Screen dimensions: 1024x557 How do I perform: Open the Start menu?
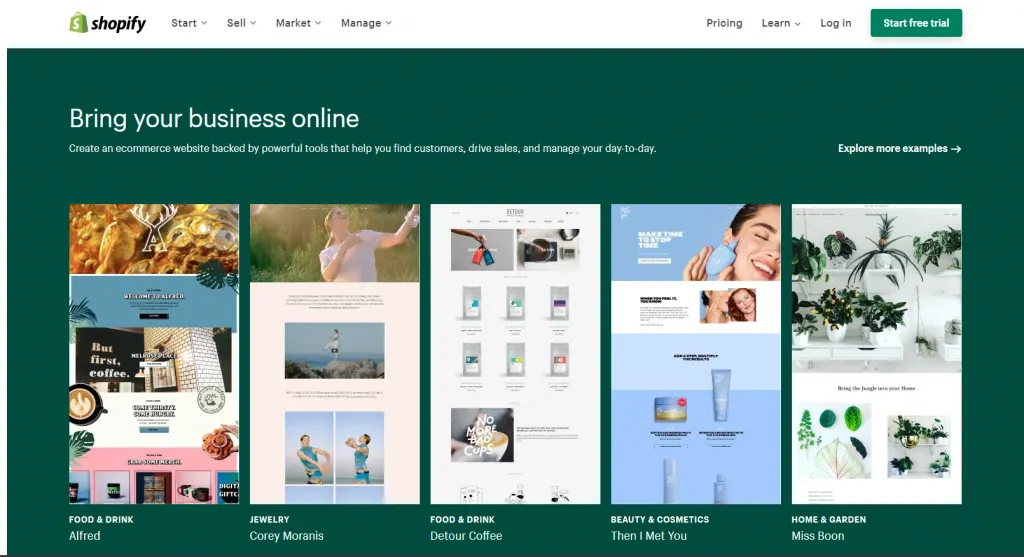point(189,23)
